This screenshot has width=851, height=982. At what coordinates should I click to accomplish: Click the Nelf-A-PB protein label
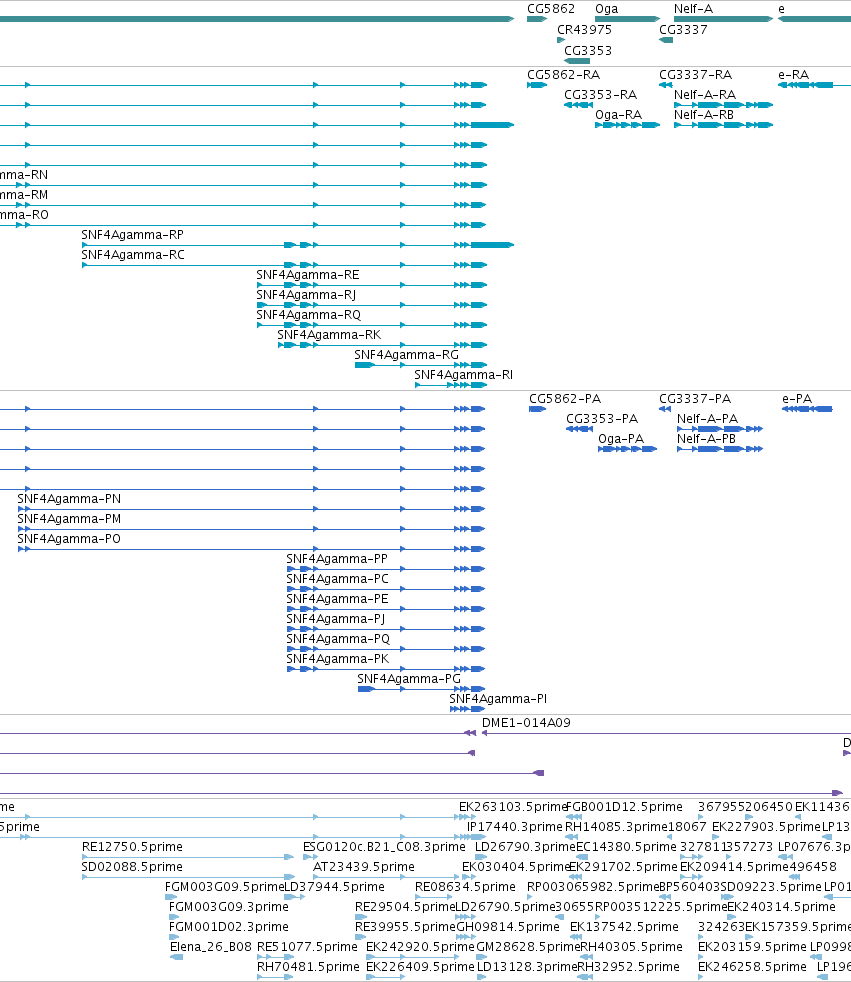coord(706,439)
